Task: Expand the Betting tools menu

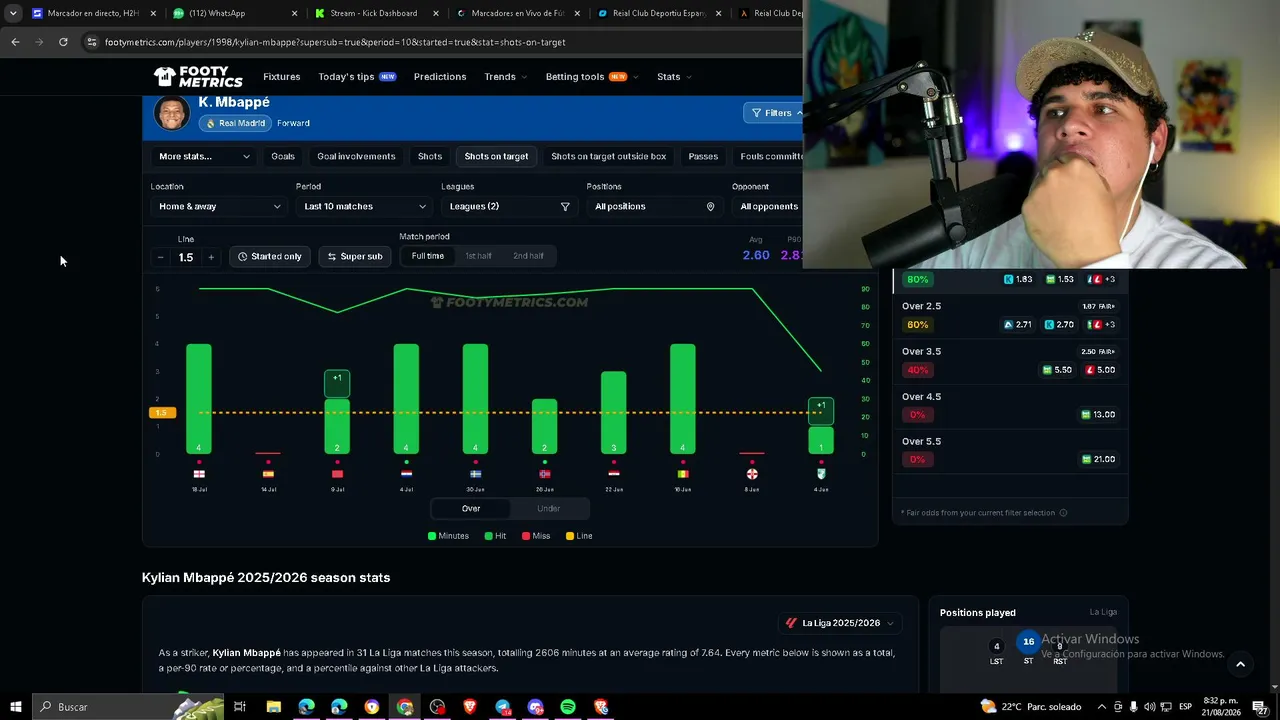Action: tap(592, 77)
